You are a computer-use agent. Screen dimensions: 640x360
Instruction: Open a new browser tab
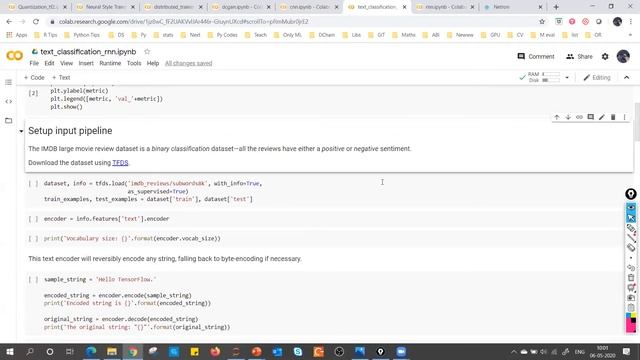point(556,7)
